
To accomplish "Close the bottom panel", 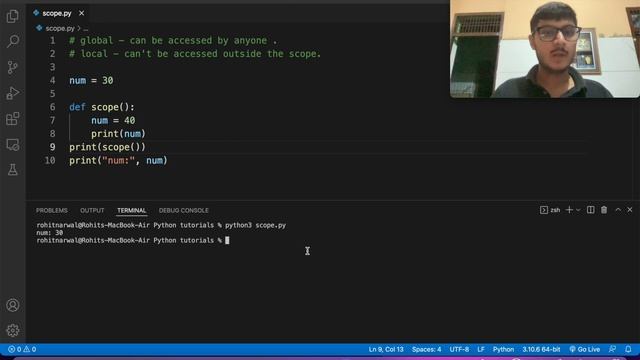I will 630,209.
